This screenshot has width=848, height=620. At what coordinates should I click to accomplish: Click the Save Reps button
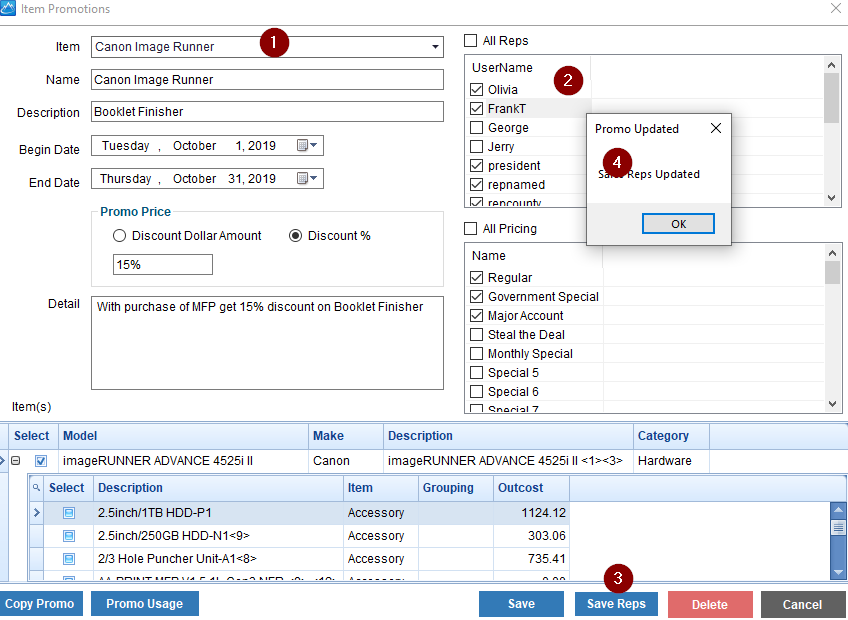pos(616,604)
